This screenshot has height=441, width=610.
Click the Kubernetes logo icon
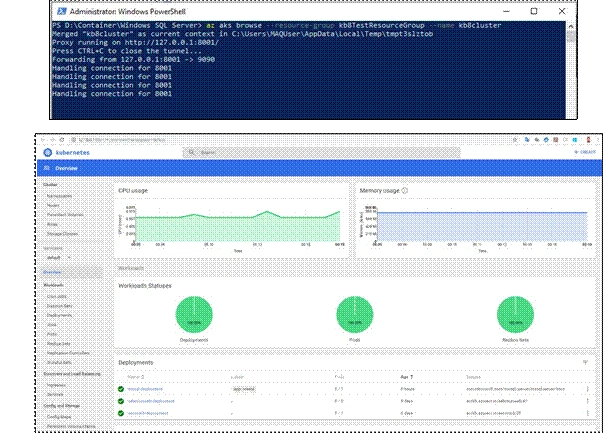click(x=47, y=152)
